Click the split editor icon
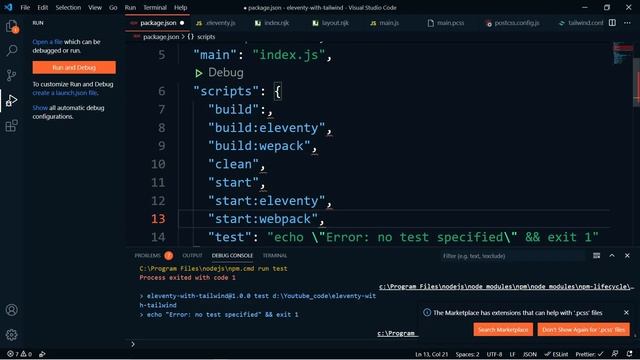The width and height of the screenshot is (640, 360). coord(612,23)
